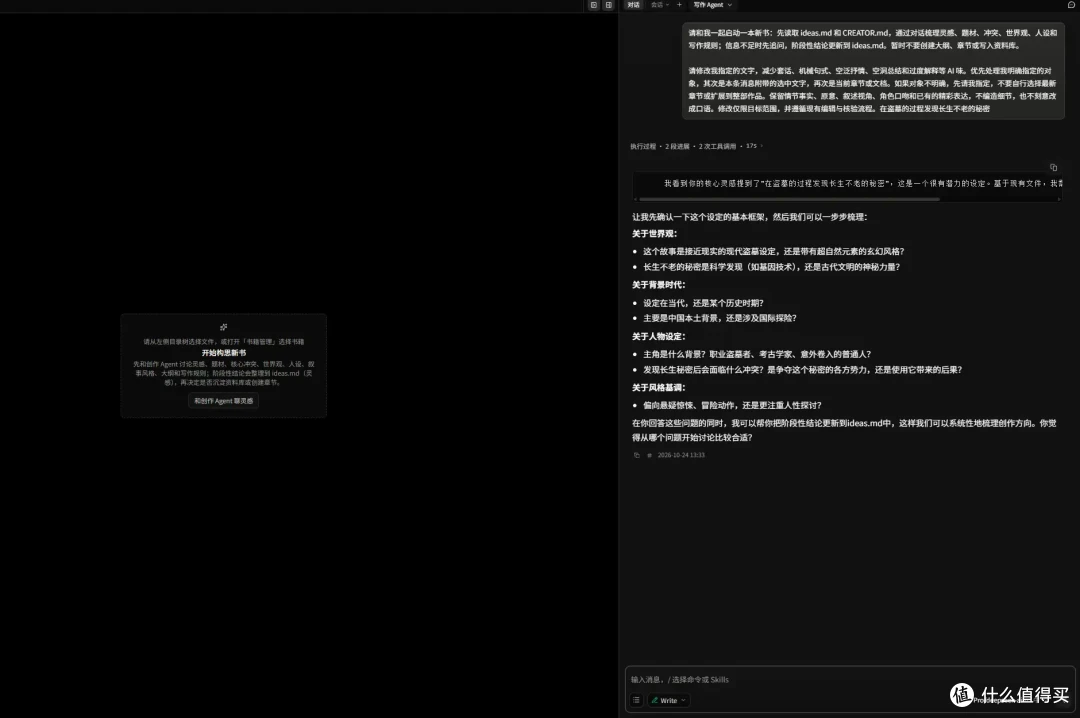Click the chat bubble icon at top right
Screen dimensions: 1080x718
pos(1071,5)
